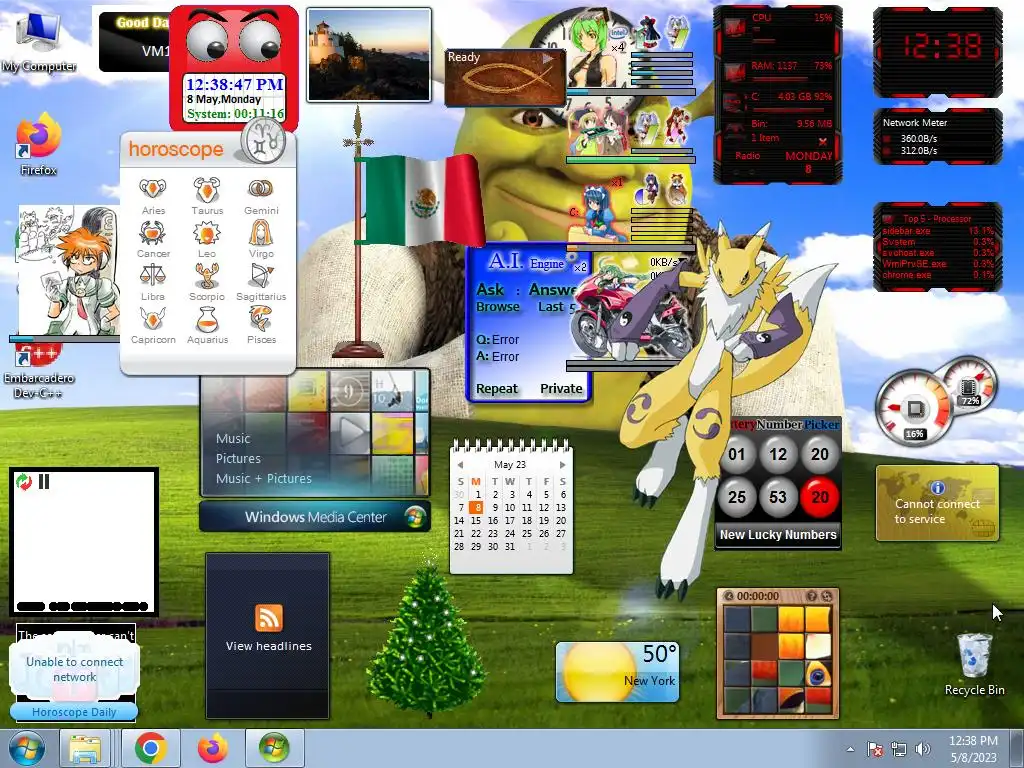The image size is (1024, 768).
Task: Click the CPU meter gauge gadget
Action: coord(915,409)
